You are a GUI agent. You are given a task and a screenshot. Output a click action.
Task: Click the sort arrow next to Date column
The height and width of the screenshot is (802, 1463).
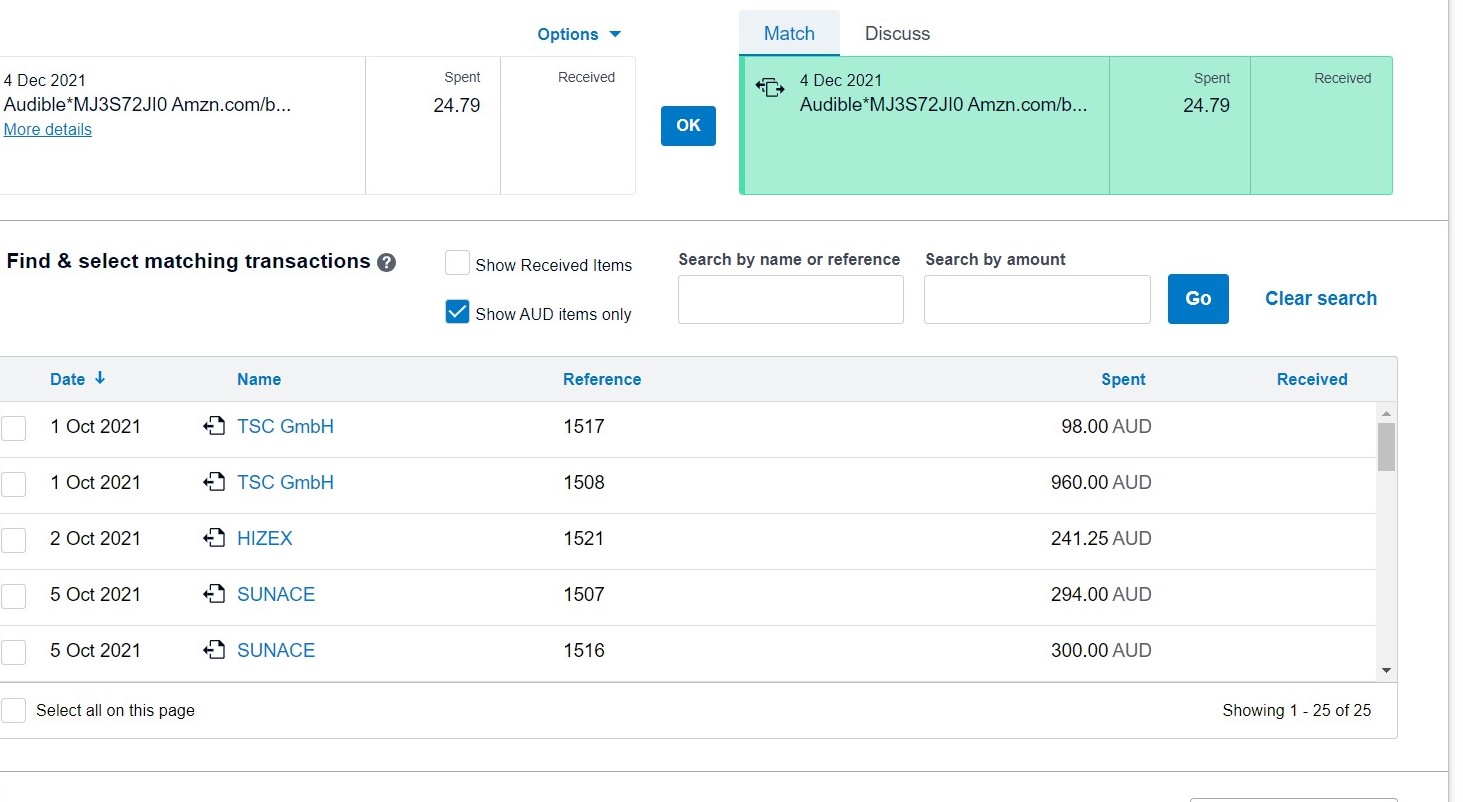[100, 379]
